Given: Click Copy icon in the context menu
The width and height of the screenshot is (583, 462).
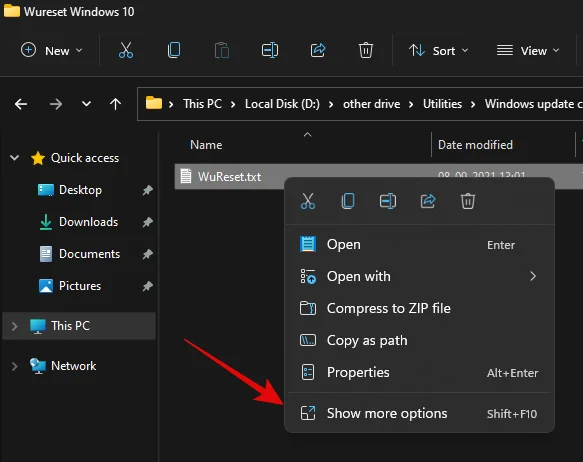Looking at the screenshot, I should [x=348, y=201].
